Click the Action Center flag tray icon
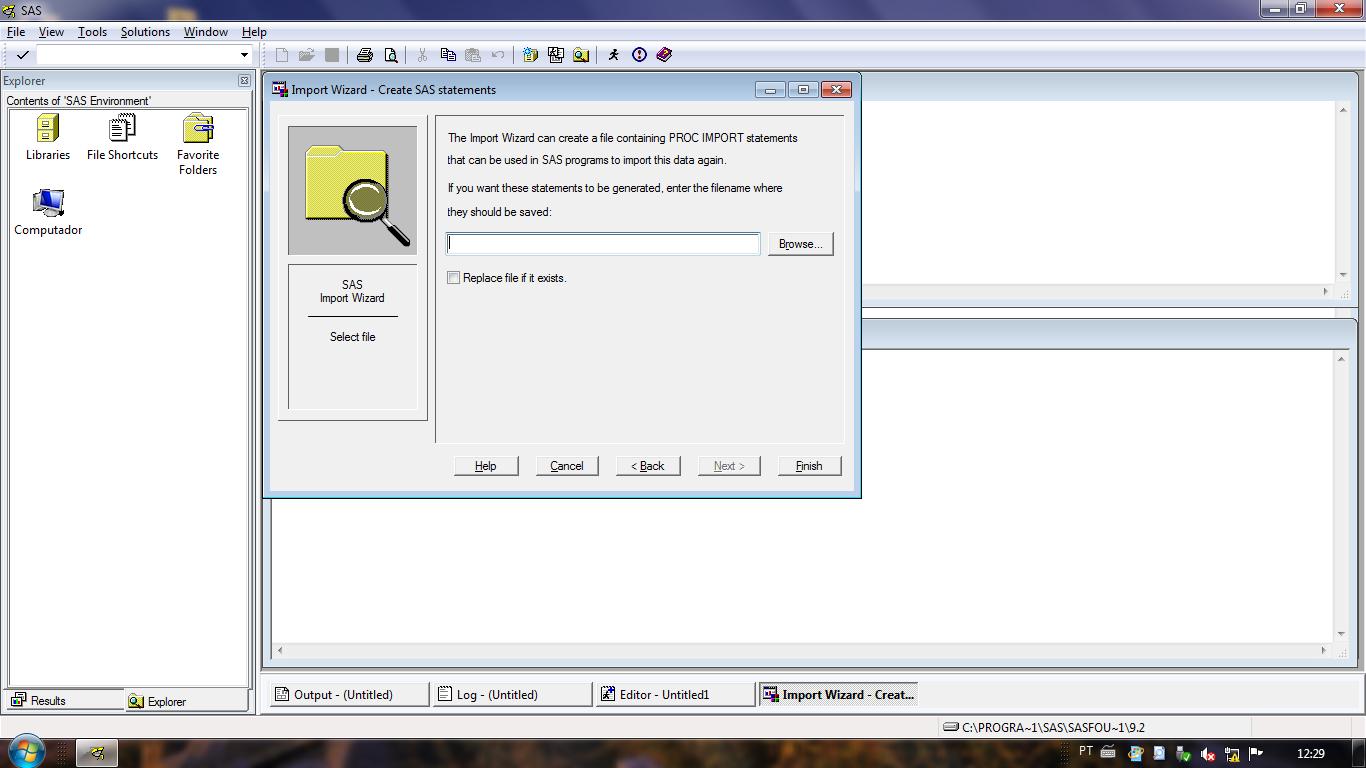1366x768 pixels. pyautogui.click(x=1256, y=753)
